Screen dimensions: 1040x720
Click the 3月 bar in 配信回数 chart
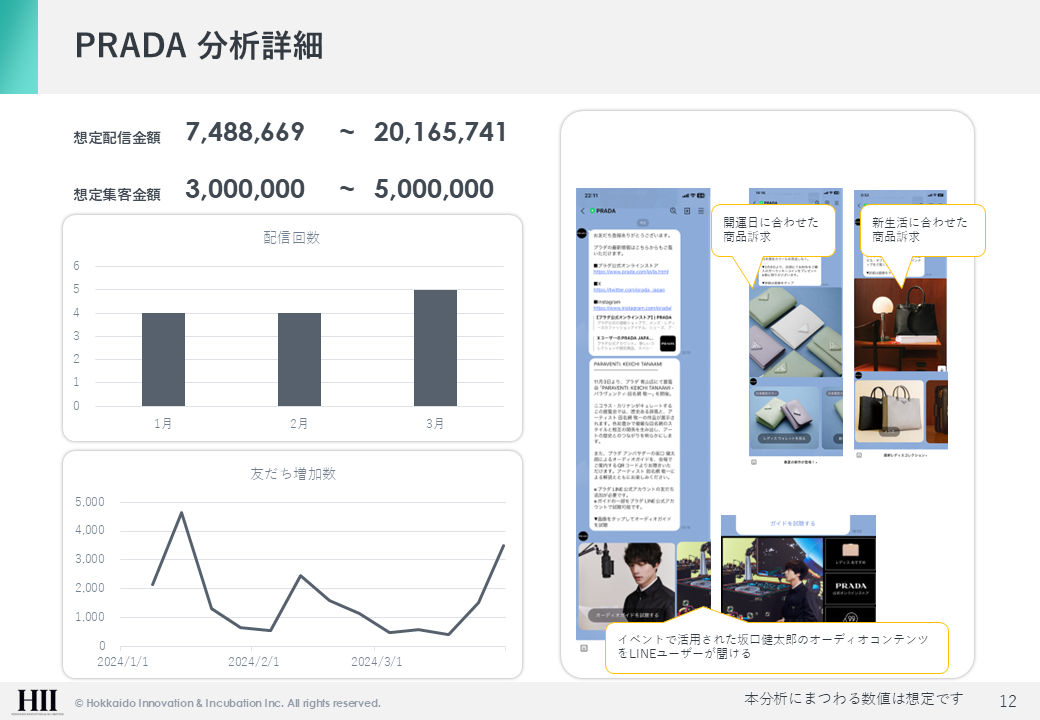coord(435,348)
